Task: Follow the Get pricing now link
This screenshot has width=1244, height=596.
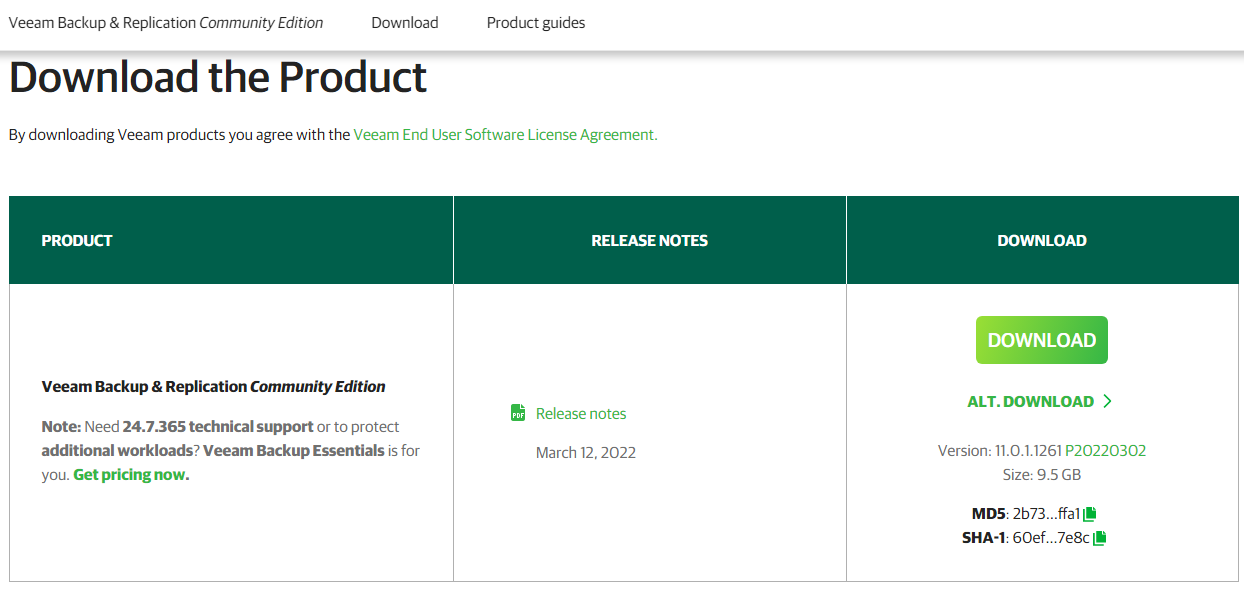Action: 129,474
